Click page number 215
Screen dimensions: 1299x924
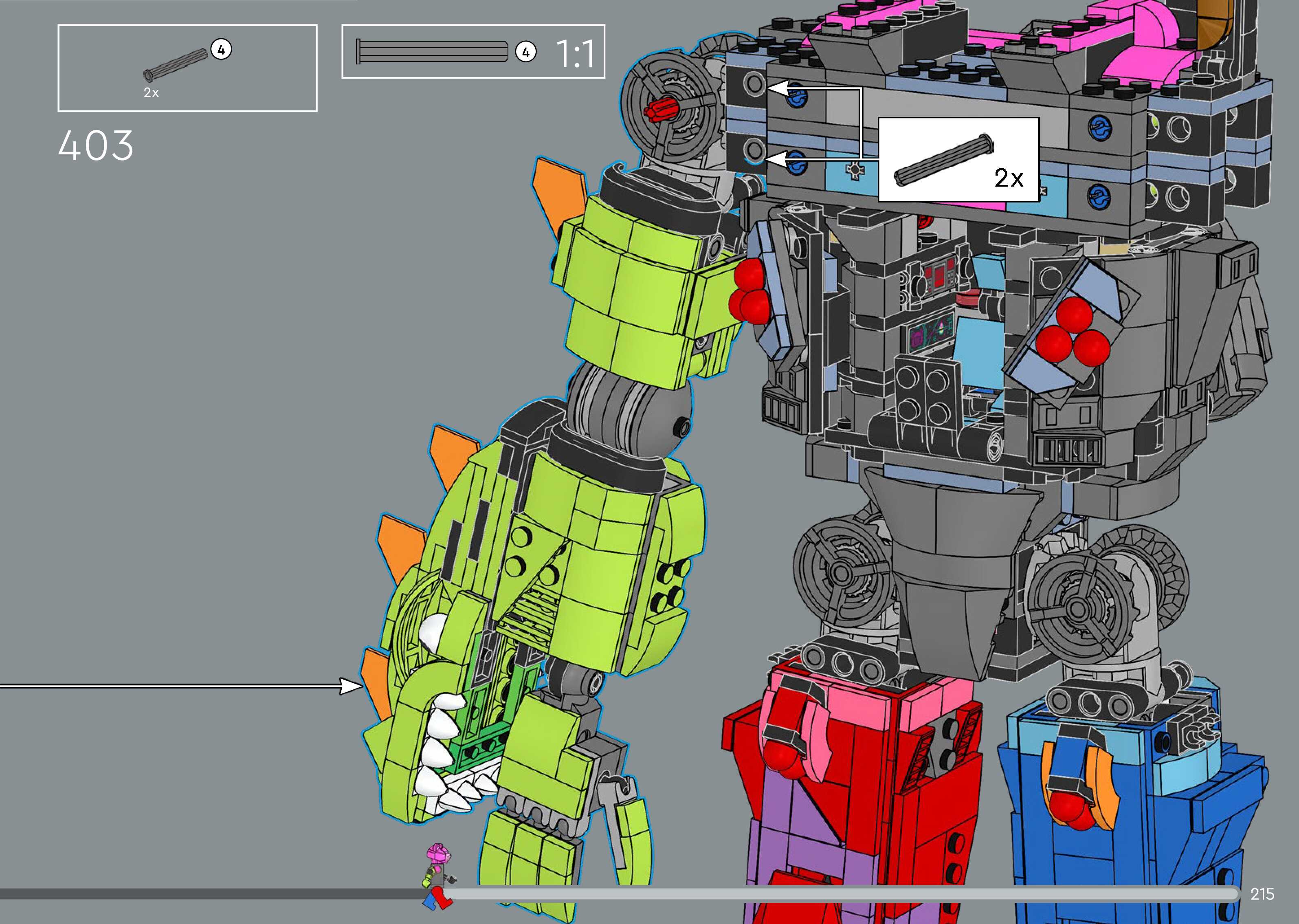[1262, 894]
